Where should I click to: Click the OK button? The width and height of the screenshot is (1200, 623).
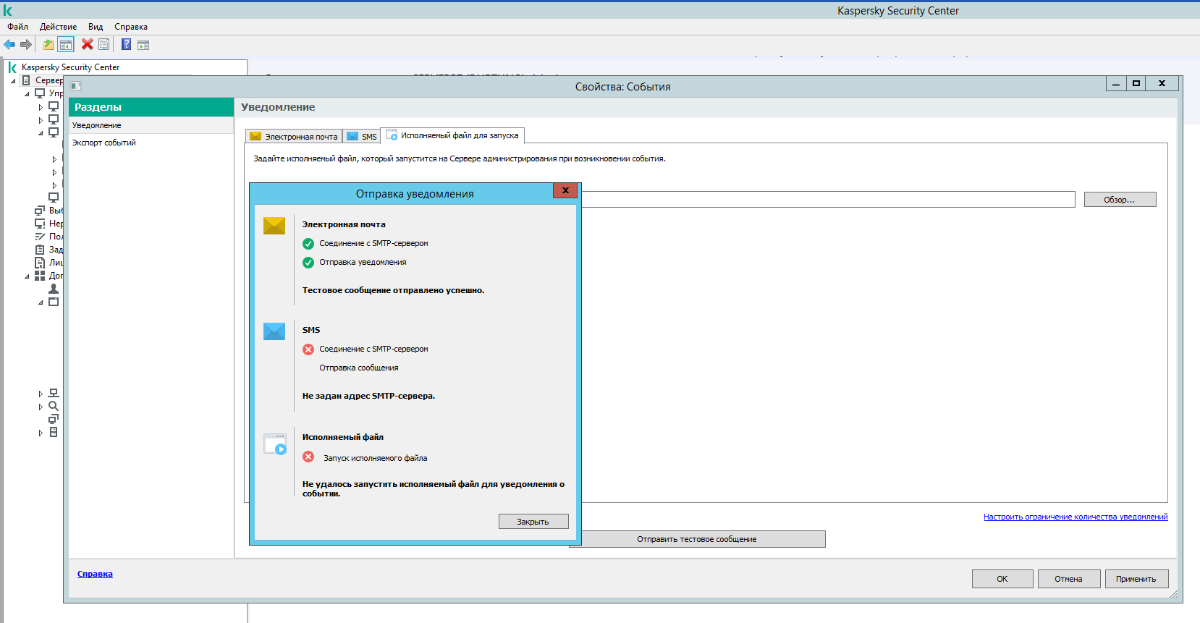pos(1002,578)
